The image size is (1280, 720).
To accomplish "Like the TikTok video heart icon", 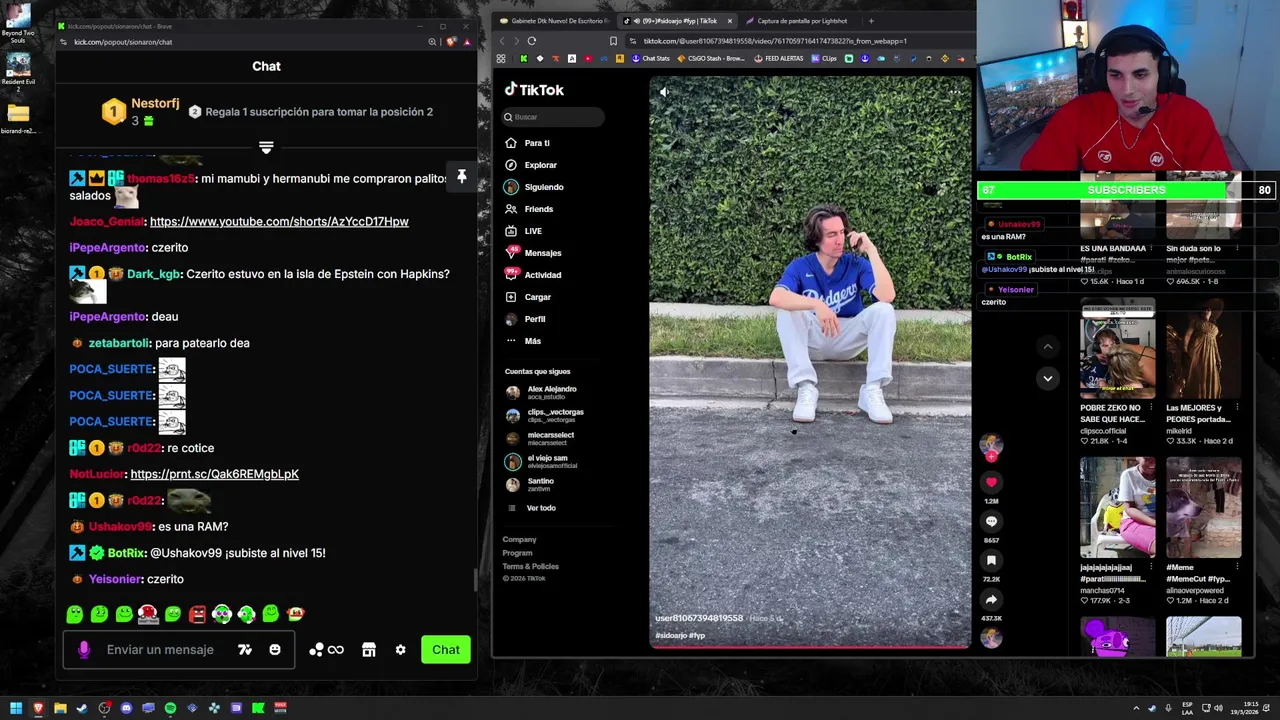I will (991, 482).
